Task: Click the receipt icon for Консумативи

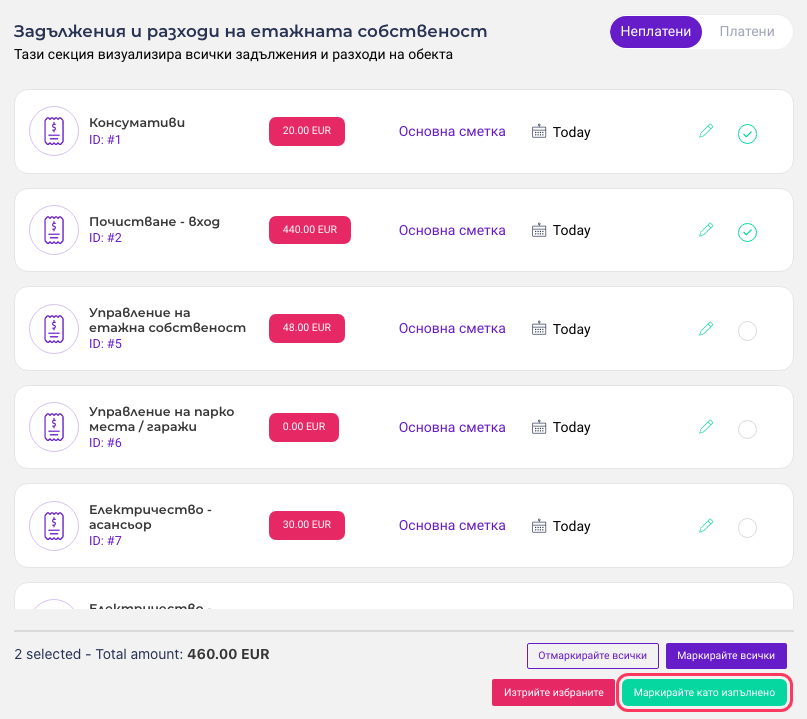Action: pos(54,131)
